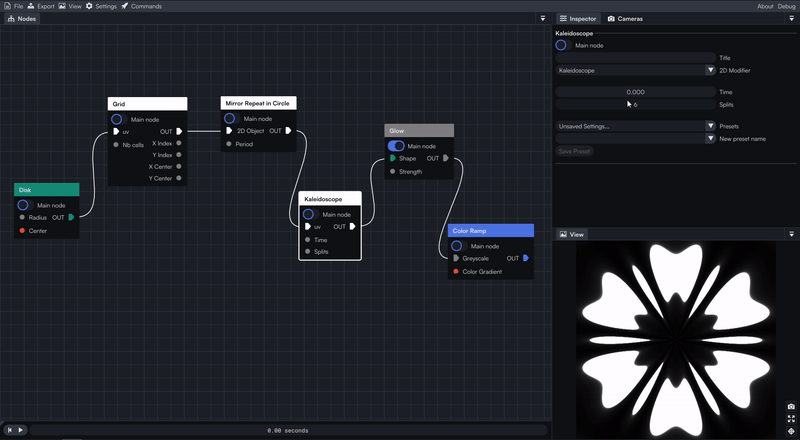Screen dimensions: 800x440
Task: Open the Presets dropdown arrow
Action: pyautogui.click(x=710, y=126)
